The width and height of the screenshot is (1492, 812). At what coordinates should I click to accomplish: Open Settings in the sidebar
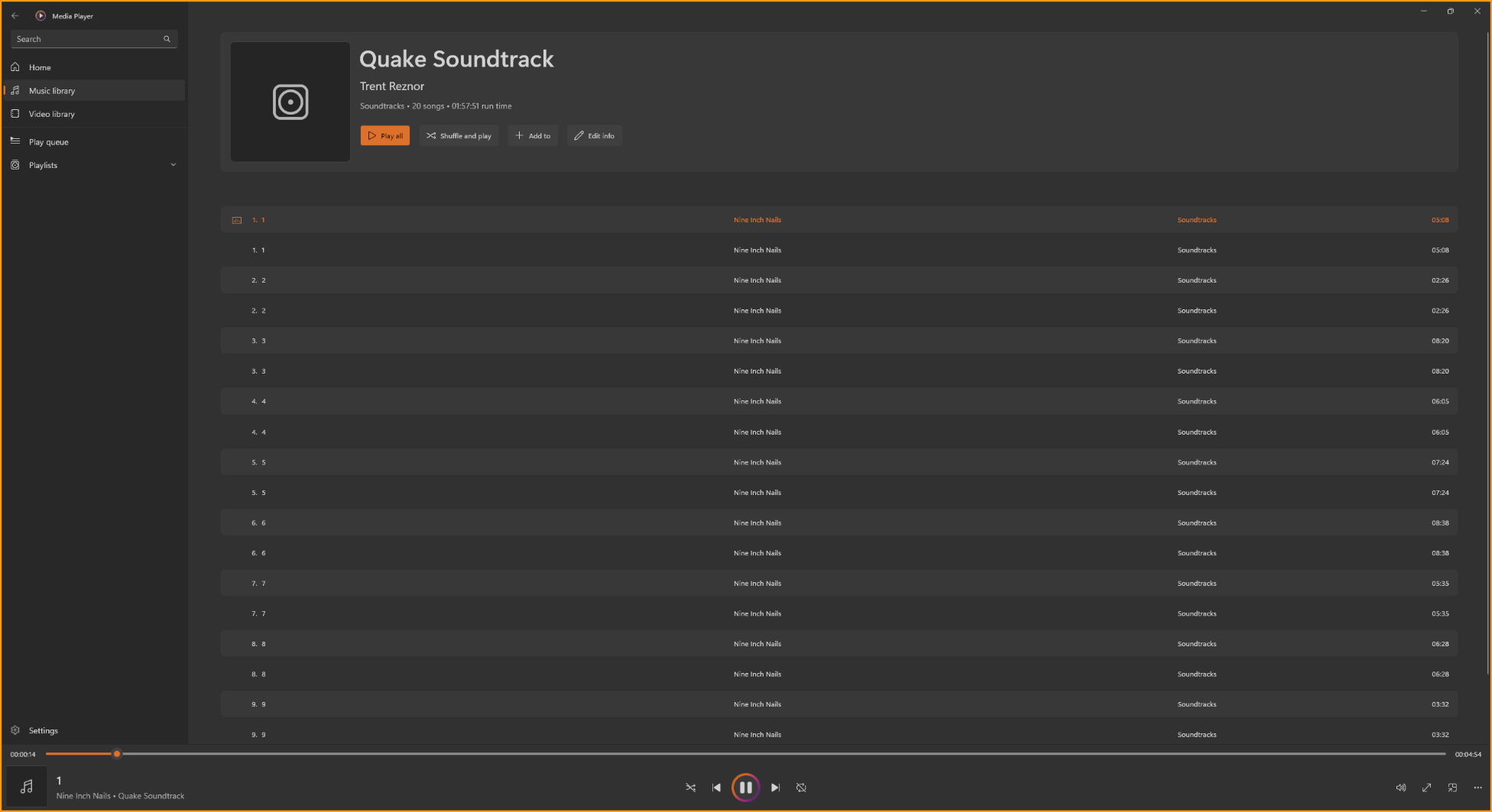(x=95, y=730)
